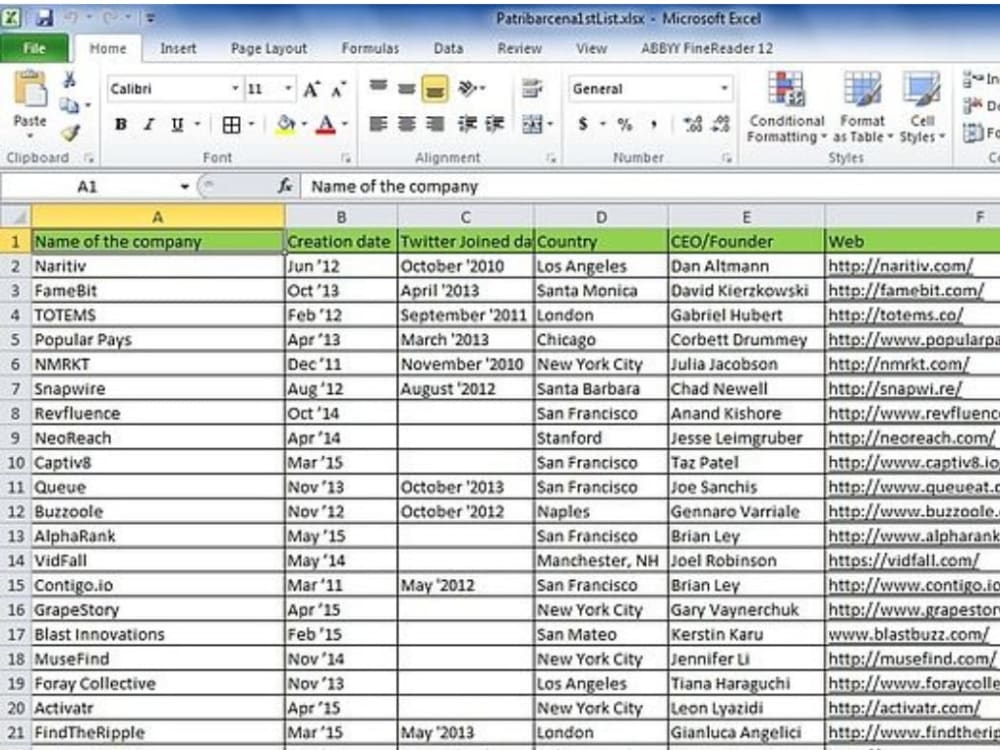The width and height of the screenshot is (1000, 750).
Task: Toggle the highlighted Bottom Align button
Action: pos(435,89)
